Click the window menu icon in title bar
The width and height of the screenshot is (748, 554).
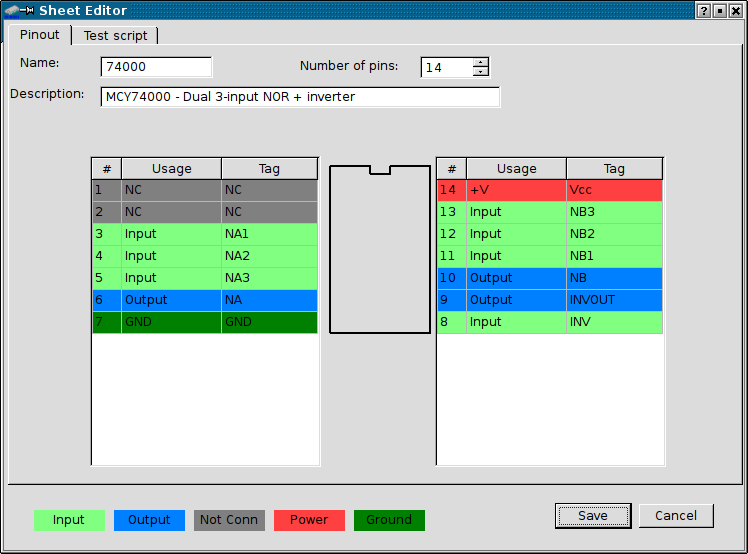pyautogui.click(x=18, y=10)
